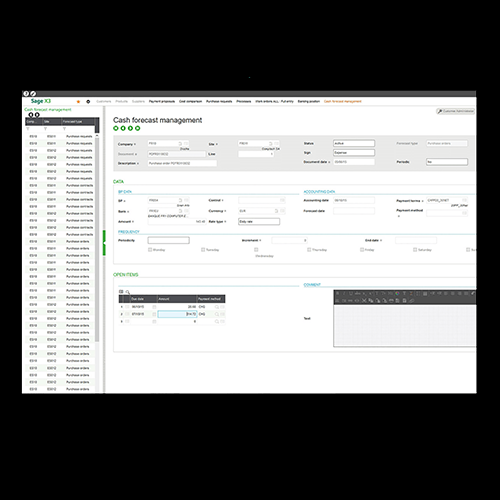Click the Payment method selection icon
500x500 pixels.
click(x=464, y=213)
